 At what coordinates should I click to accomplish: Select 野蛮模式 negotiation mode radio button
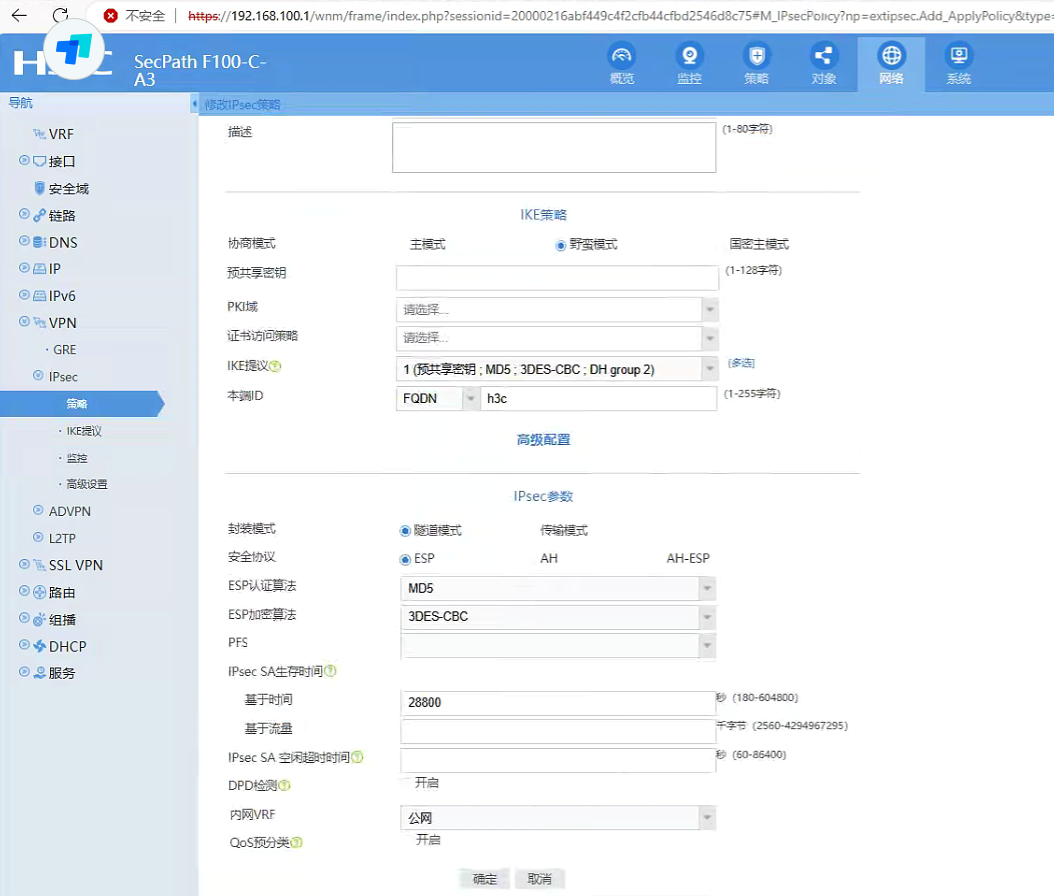pyautogui.click(x=561, y=245)
